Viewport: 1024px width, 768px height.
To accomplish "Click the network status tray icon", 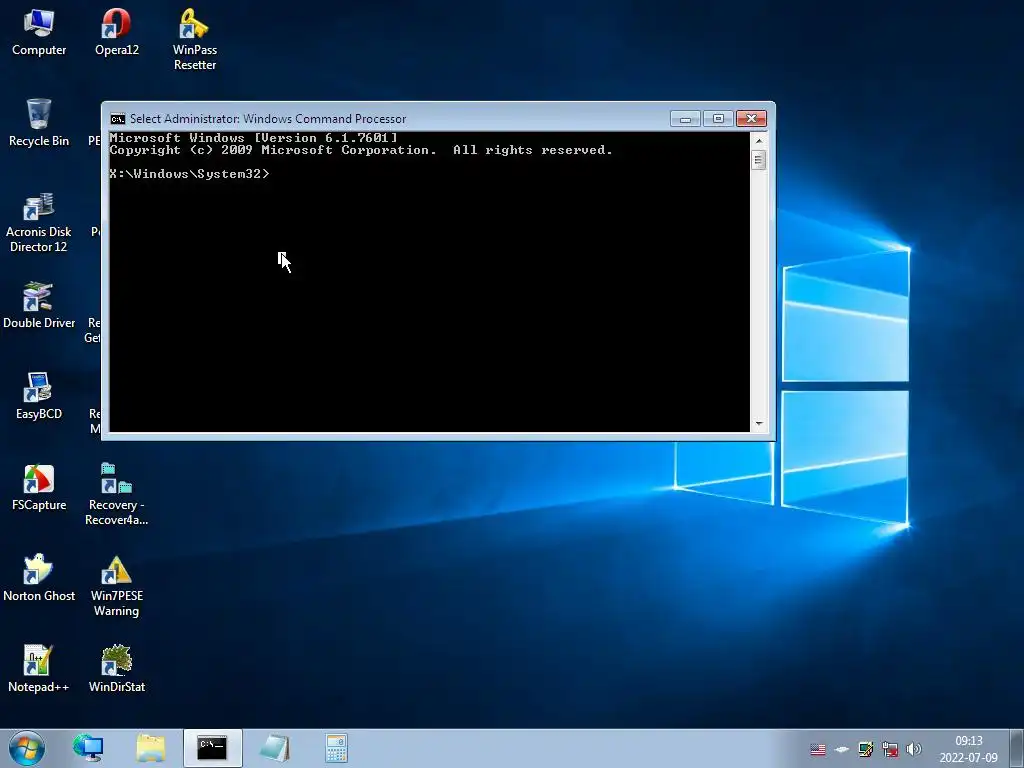I will 889,749.
